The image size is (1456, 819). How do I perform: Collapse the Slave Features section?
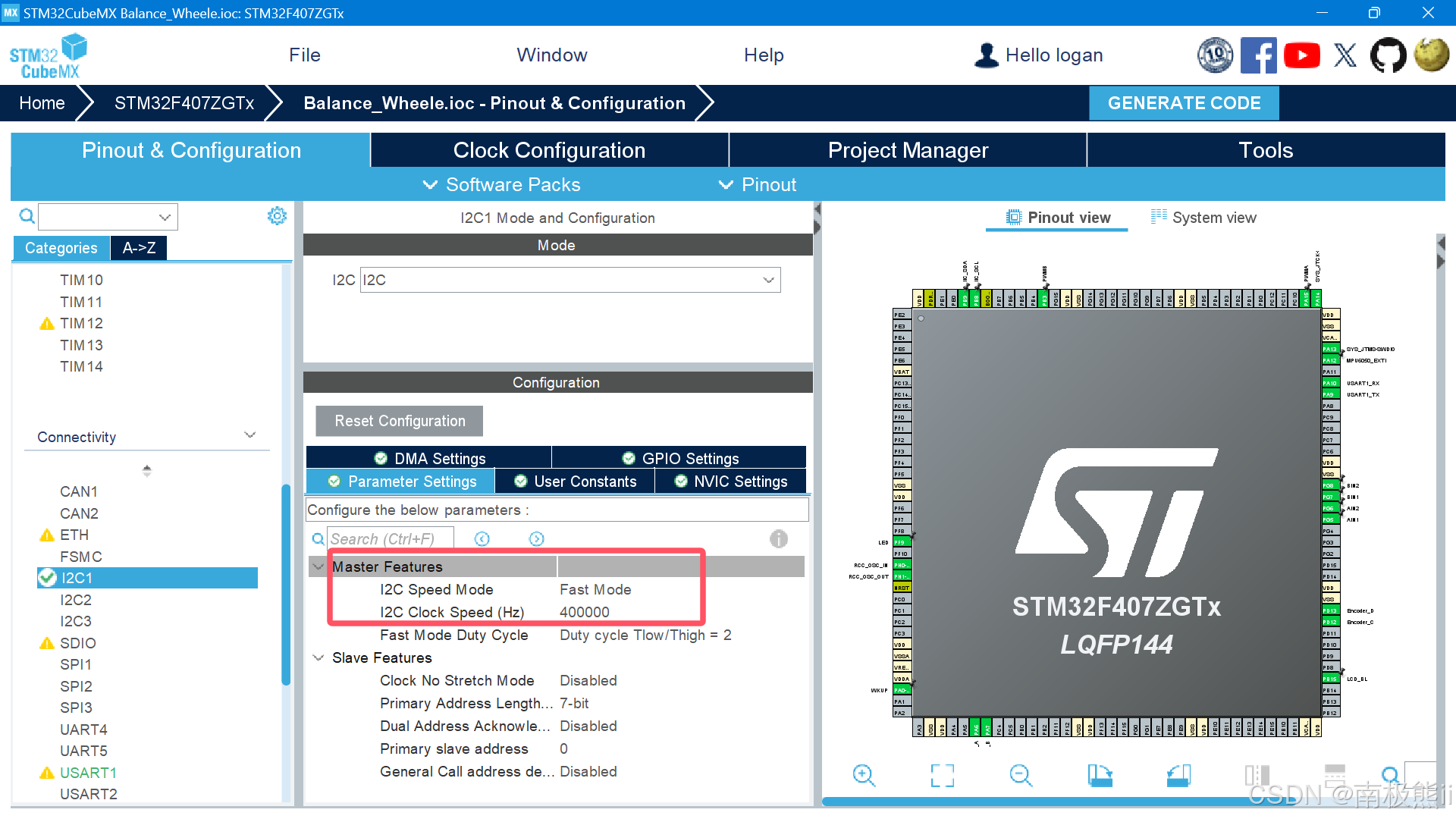point(318,657)
